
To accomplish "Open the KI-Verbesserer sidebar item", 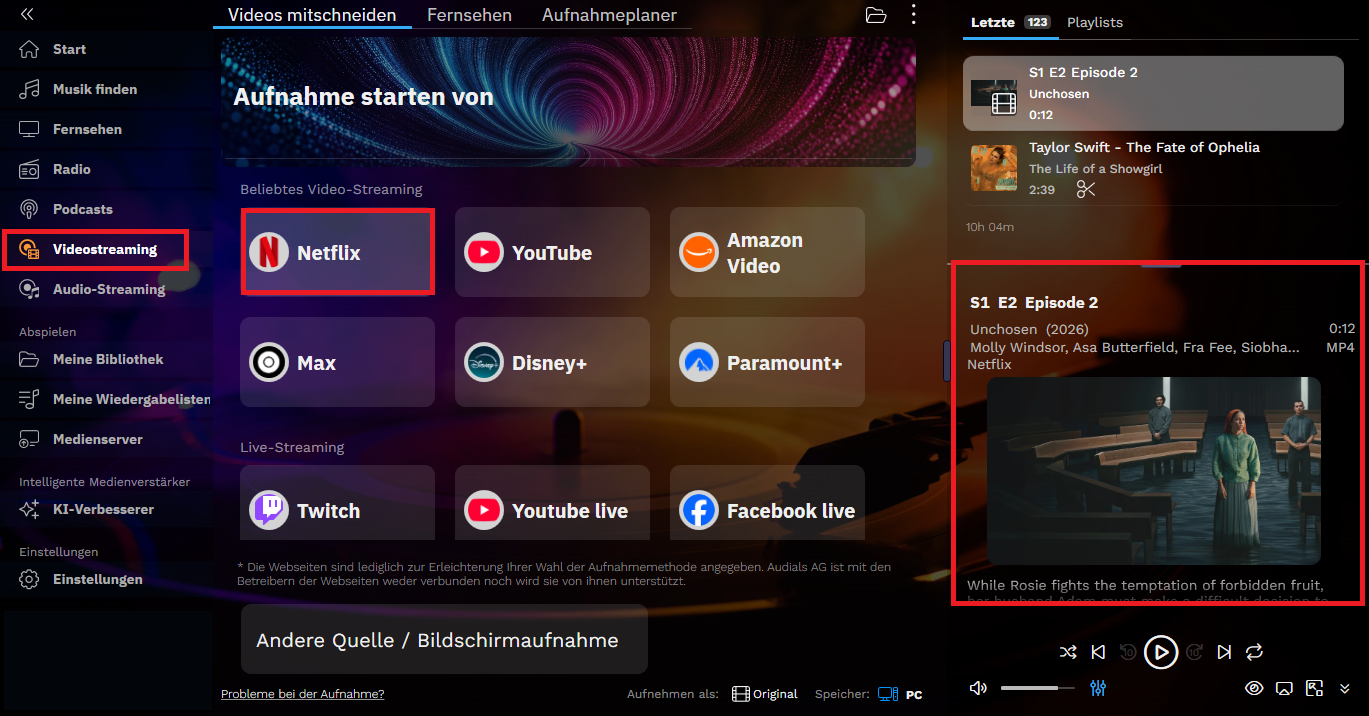I will click(104, 509).
